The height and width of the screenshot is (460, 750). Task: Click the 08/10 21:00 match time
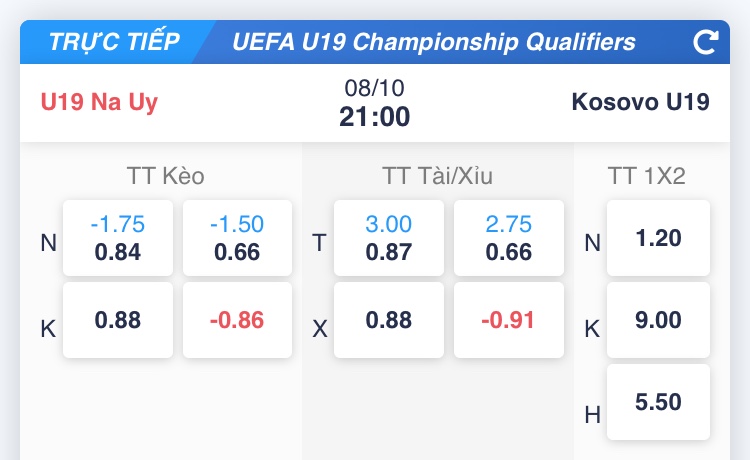coord(375,103)
